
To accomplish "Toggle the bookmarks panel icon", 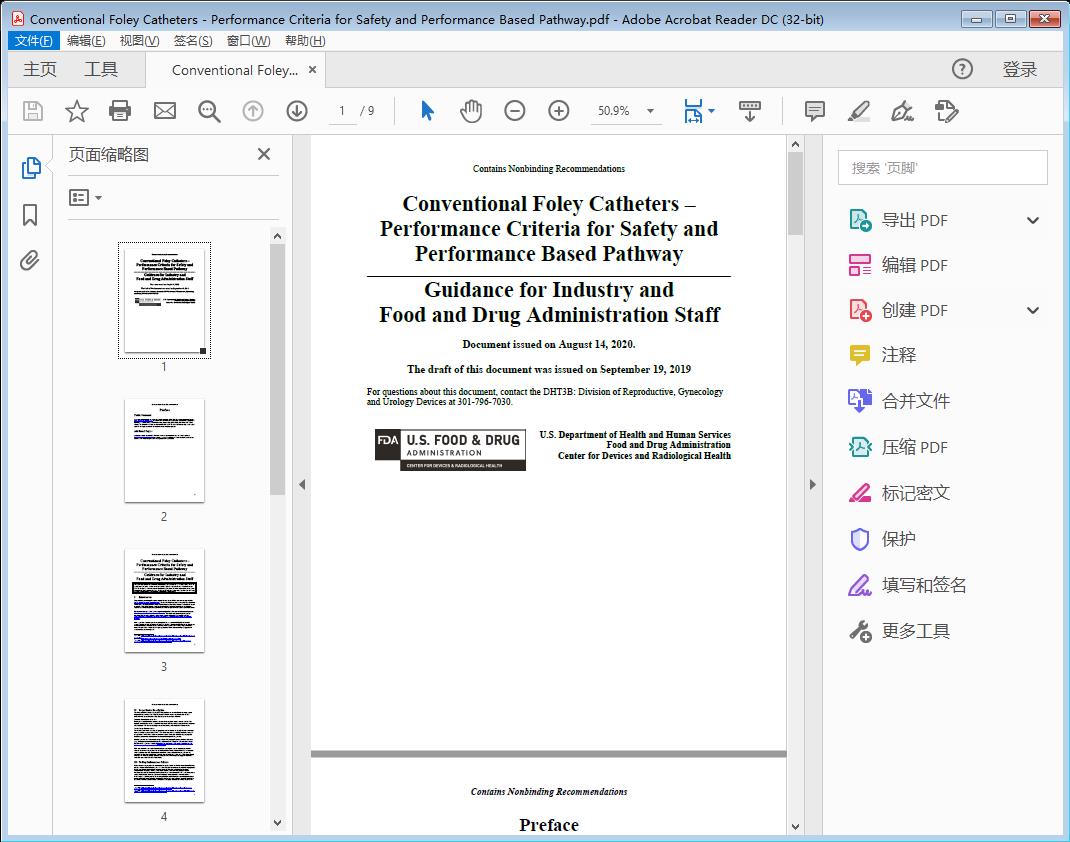I will [30, 215].
